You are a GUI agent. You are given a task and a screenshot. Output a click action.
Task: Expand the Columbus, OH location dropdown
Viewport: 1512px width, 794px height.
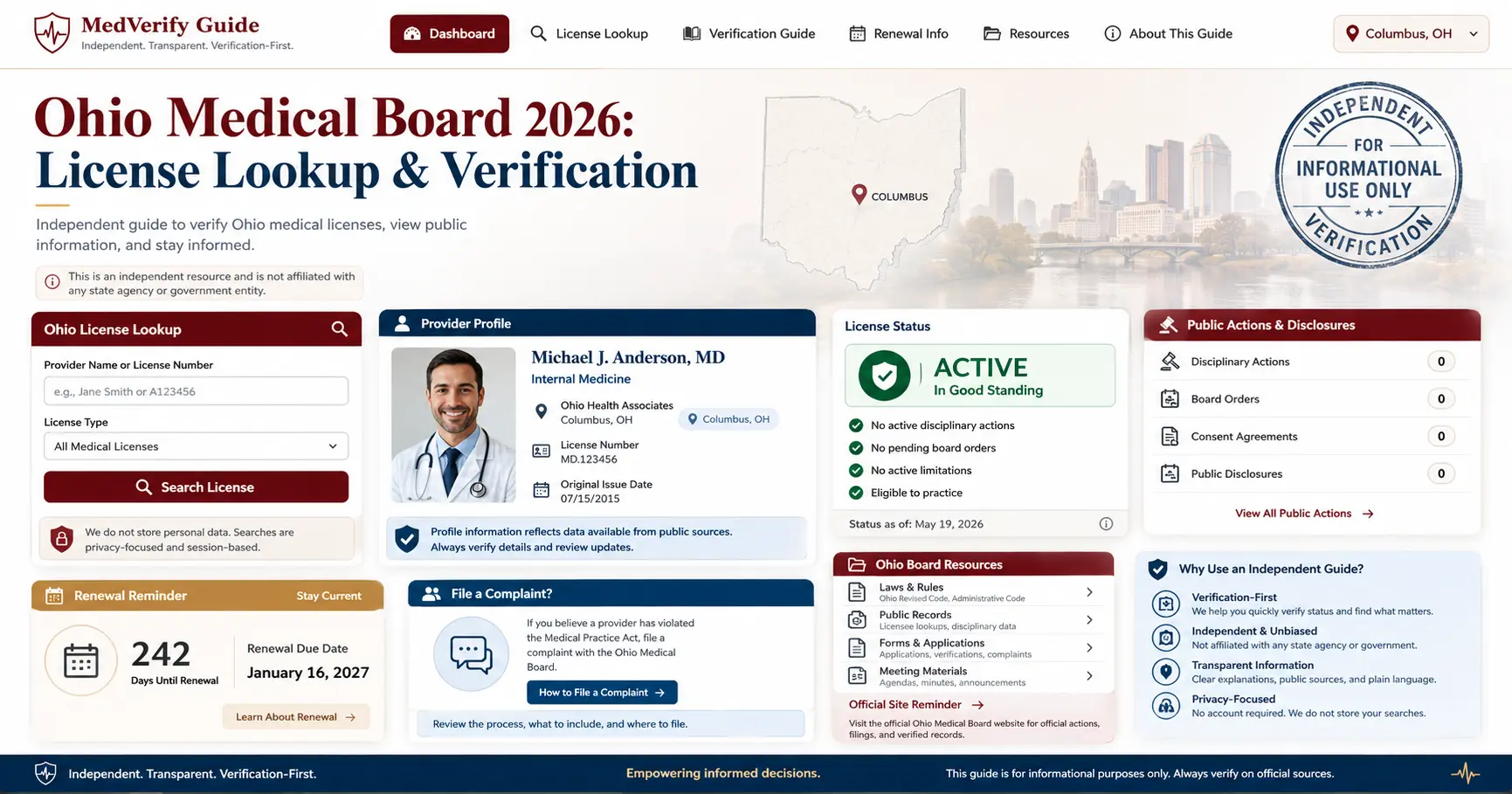click(1411, 34)
